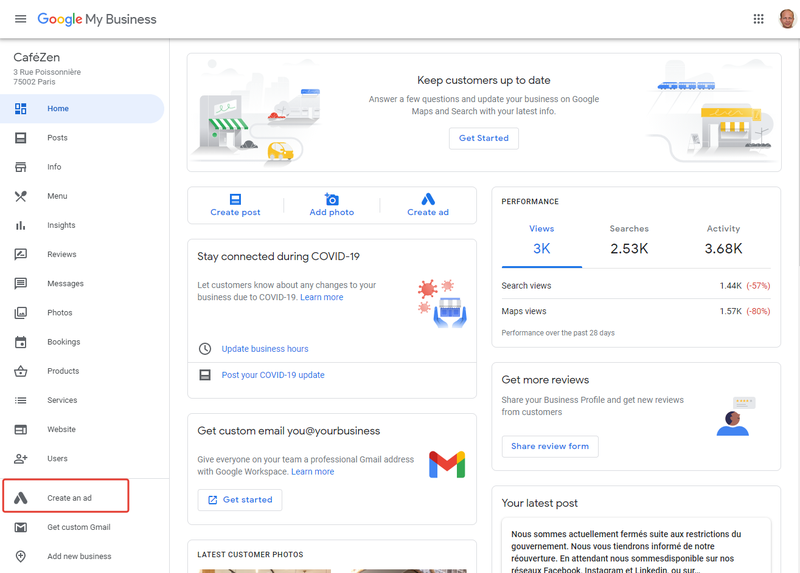Click the Create ad Google Ads icon
This screenshot has height=573, width=800.
(x=428, y=199)
